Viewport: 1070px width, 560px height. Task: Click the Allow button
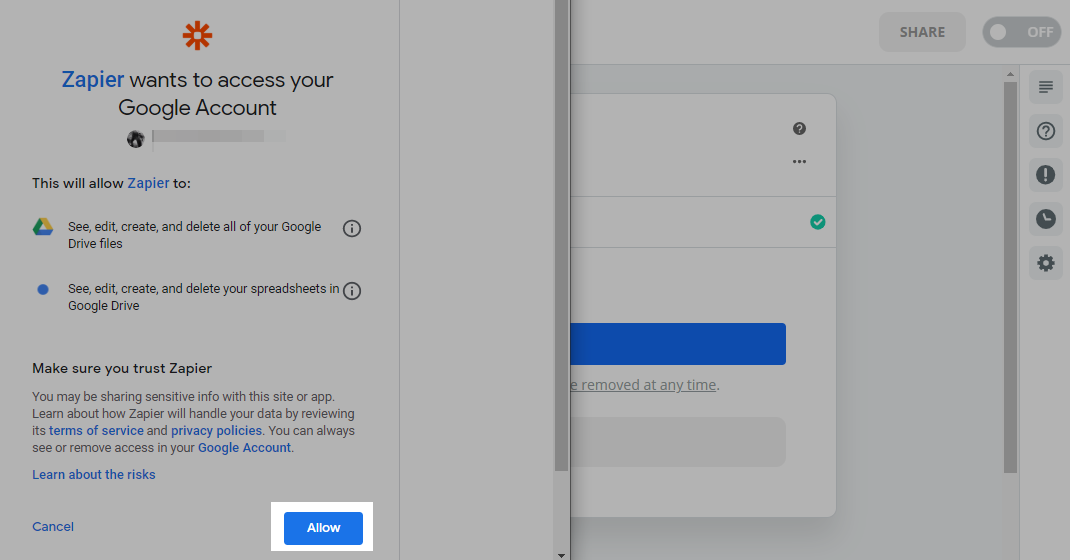point(323,528)
